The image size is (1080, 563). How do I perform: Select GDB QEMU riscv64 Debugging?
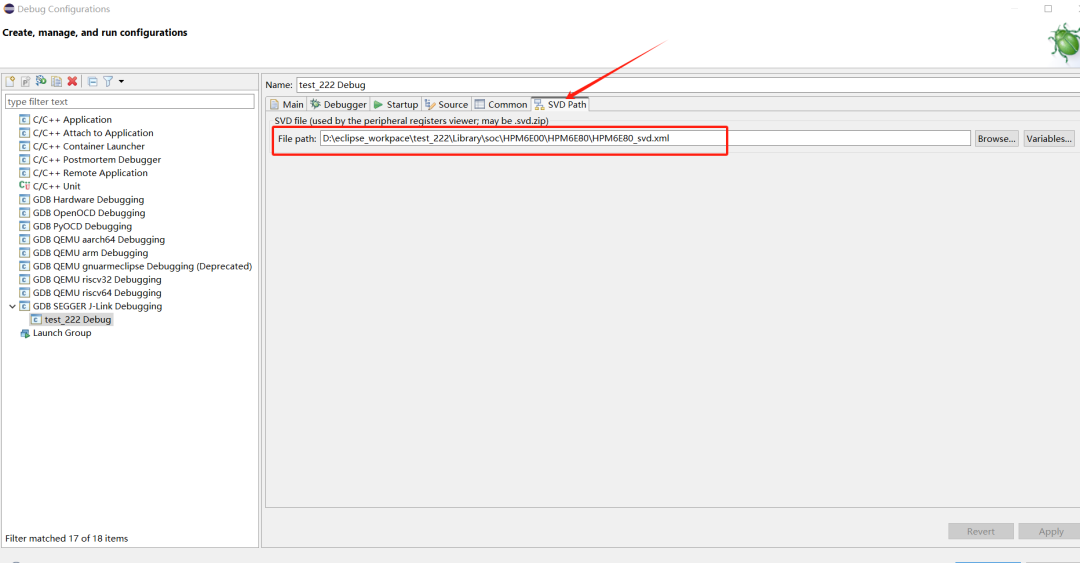97,293
